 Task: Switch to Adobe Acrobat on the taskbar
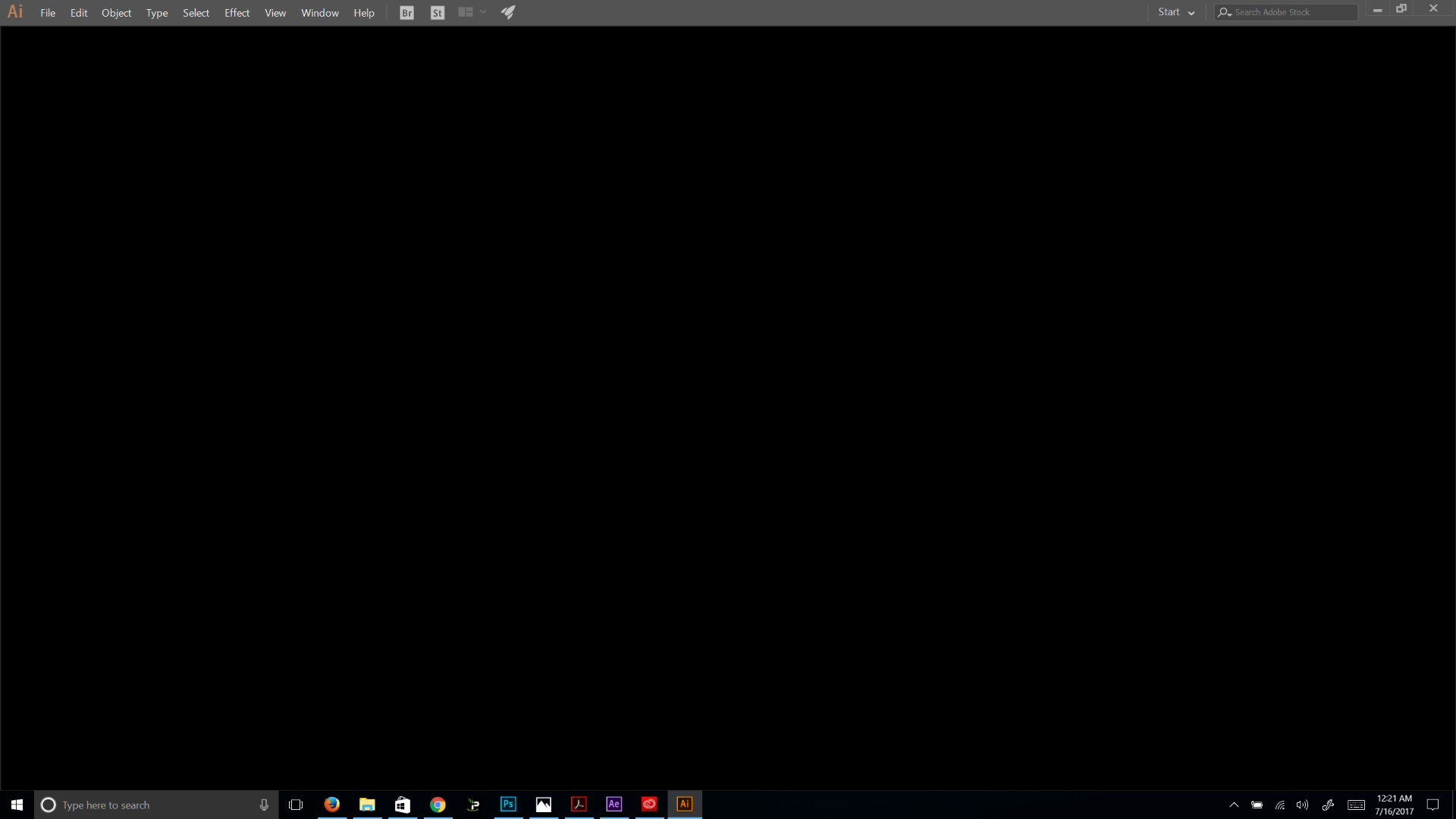point(579,805)
